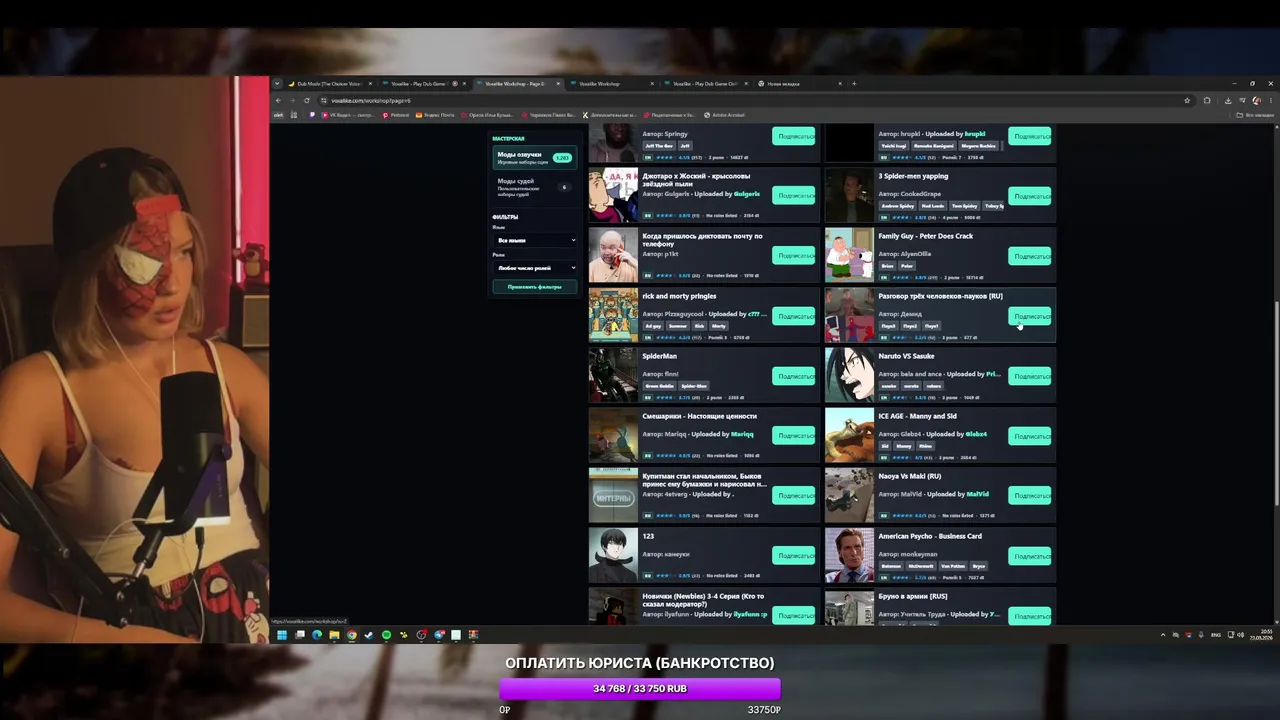This screenshot has width=1280, height=720.
Task: Subscribe to 'Смешарики - Настоящие ценности'
Action: pos(794,436)
